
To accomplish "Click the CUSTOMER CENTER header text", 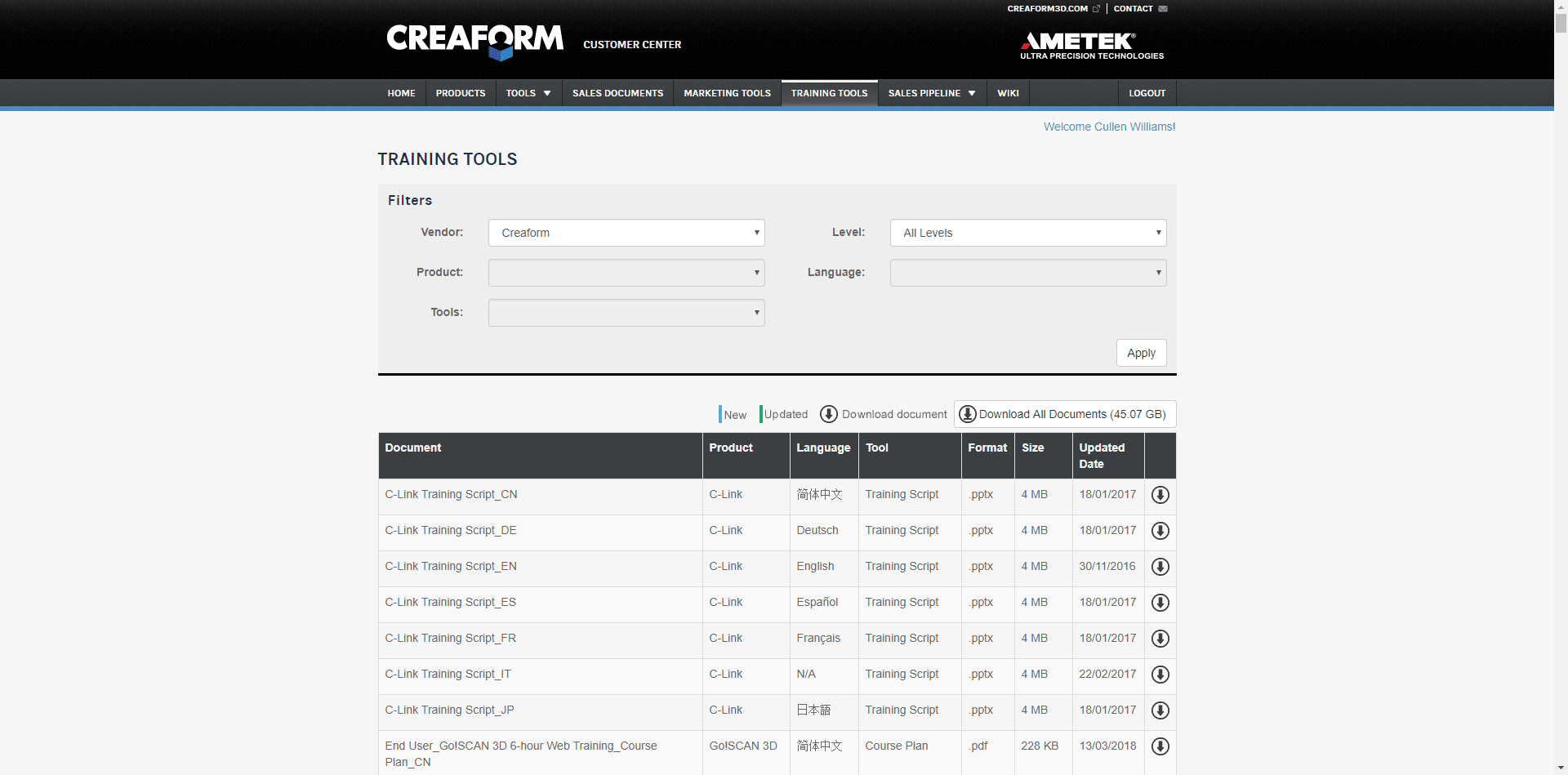I will [632, 45].
